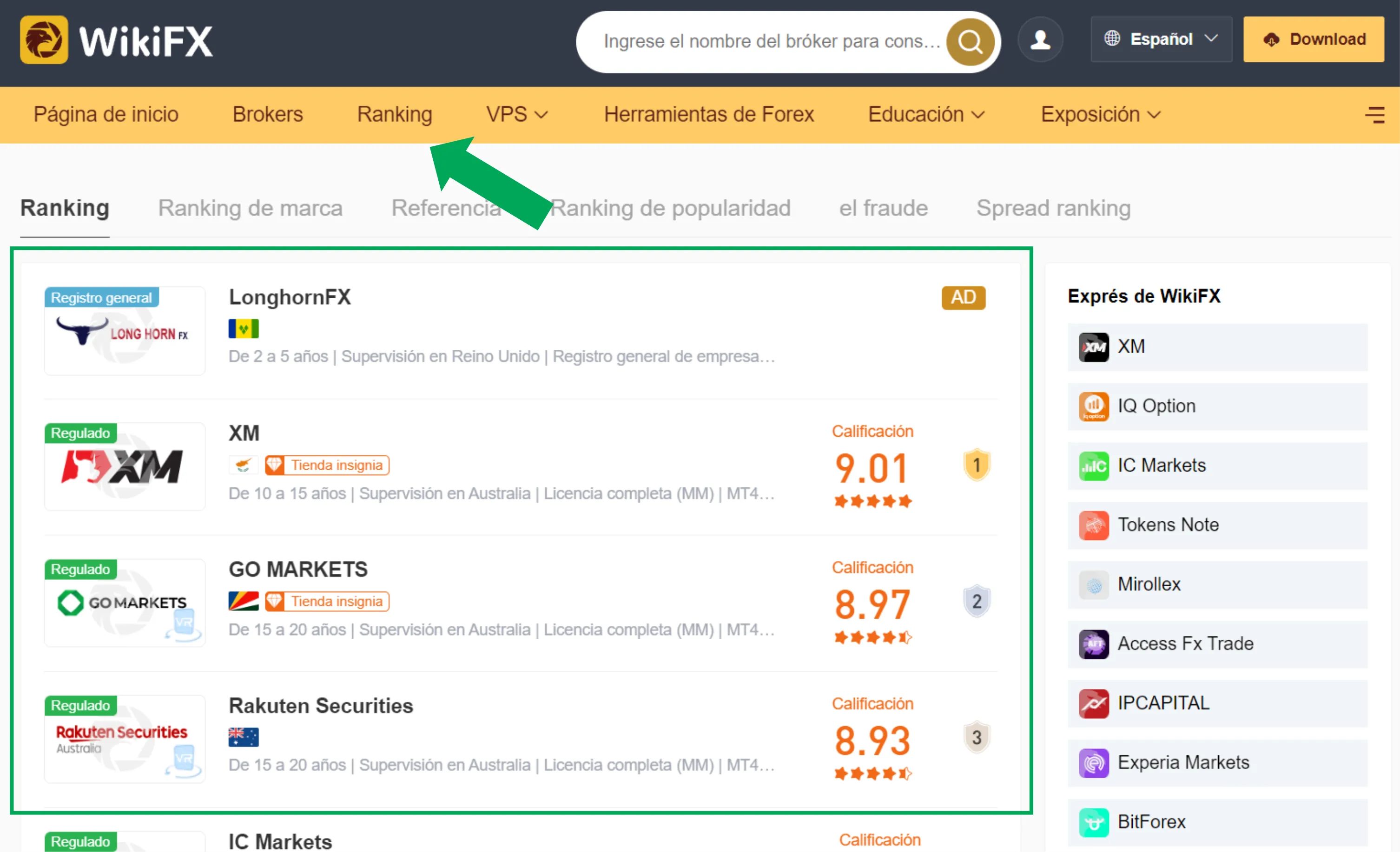This screenshot has height=852, width=1400.
Task: Open the hamburger menu icon
Action: coord(1374,115)
